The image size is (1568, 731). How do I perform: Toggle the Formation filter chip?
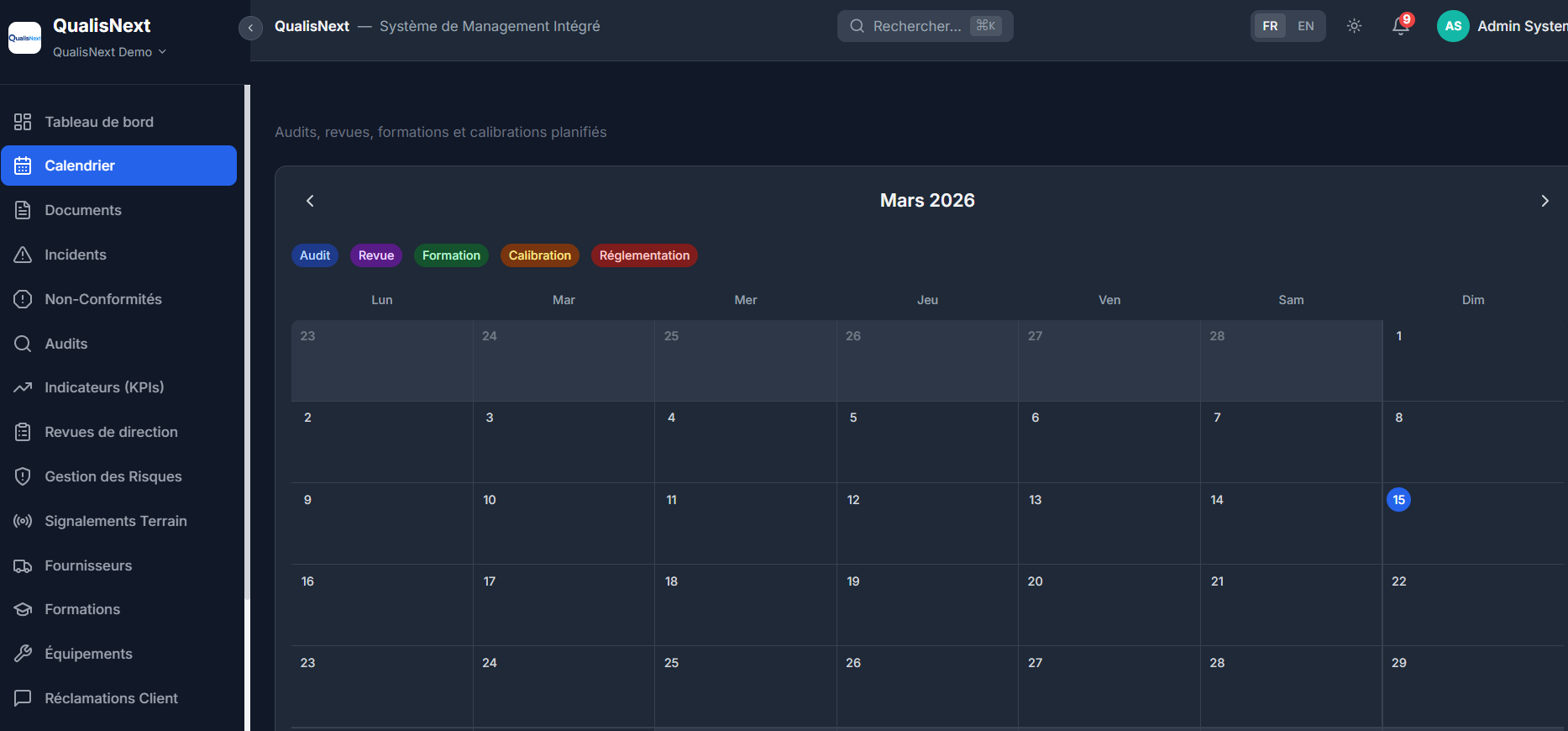coord(451,255)
